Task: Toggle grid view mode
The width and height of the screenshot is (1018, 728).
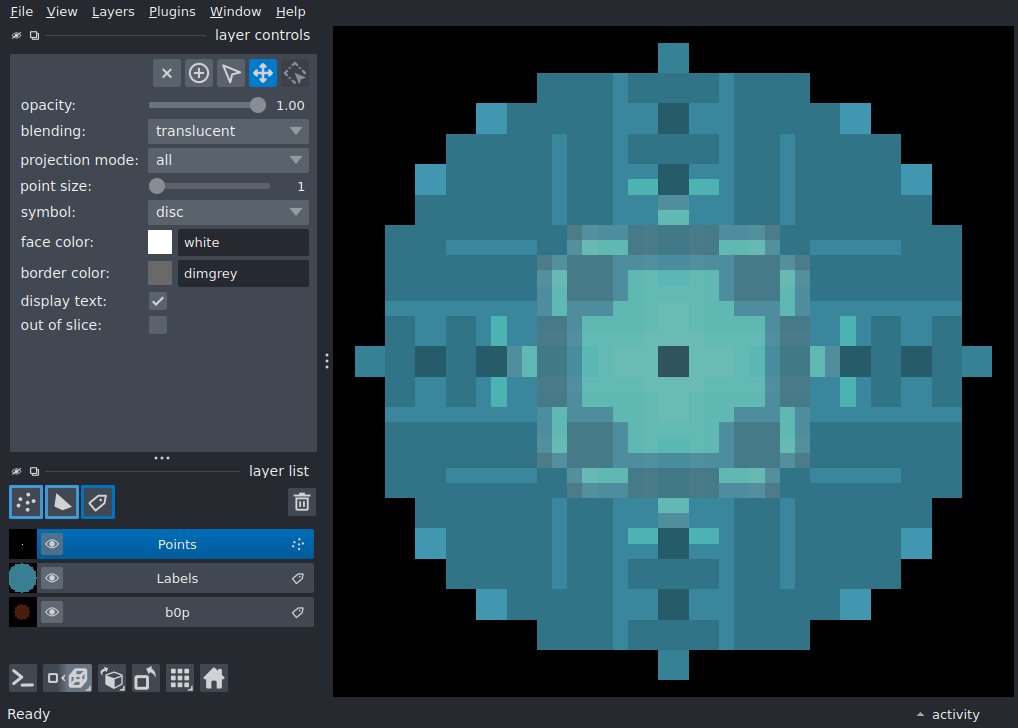Action: [180, 679]
